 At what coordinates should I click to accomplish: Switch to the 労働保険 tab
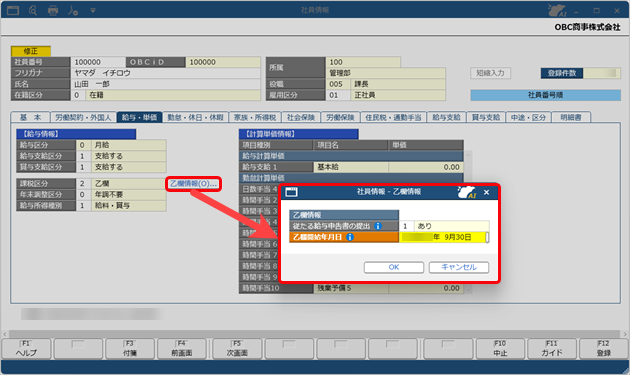point(340,117)
